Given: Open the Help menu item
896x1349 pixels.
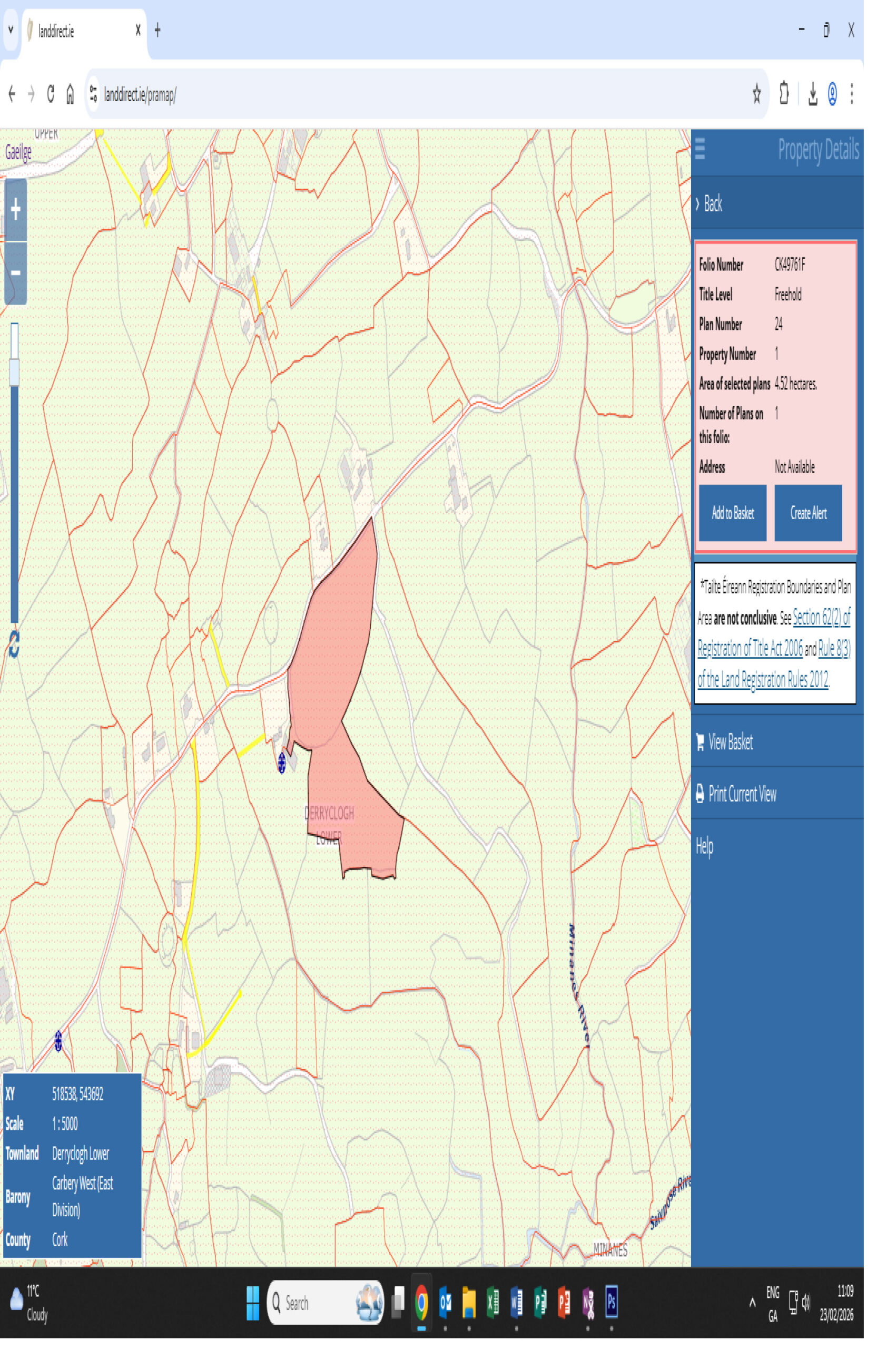Looking at the screenshot, I should click(x=704, y=846).
